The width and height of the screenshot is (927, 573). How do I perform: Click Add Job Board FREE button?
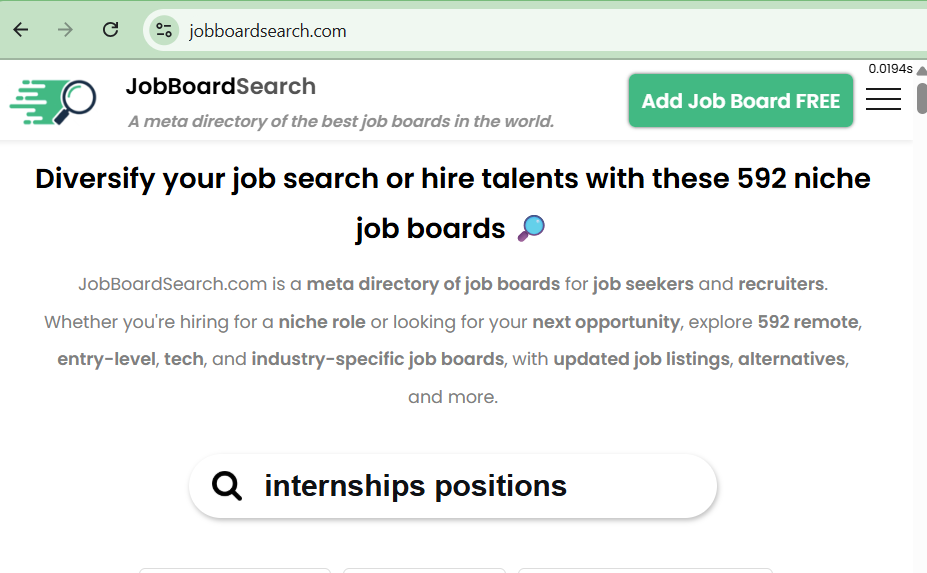tap(740, 101)
